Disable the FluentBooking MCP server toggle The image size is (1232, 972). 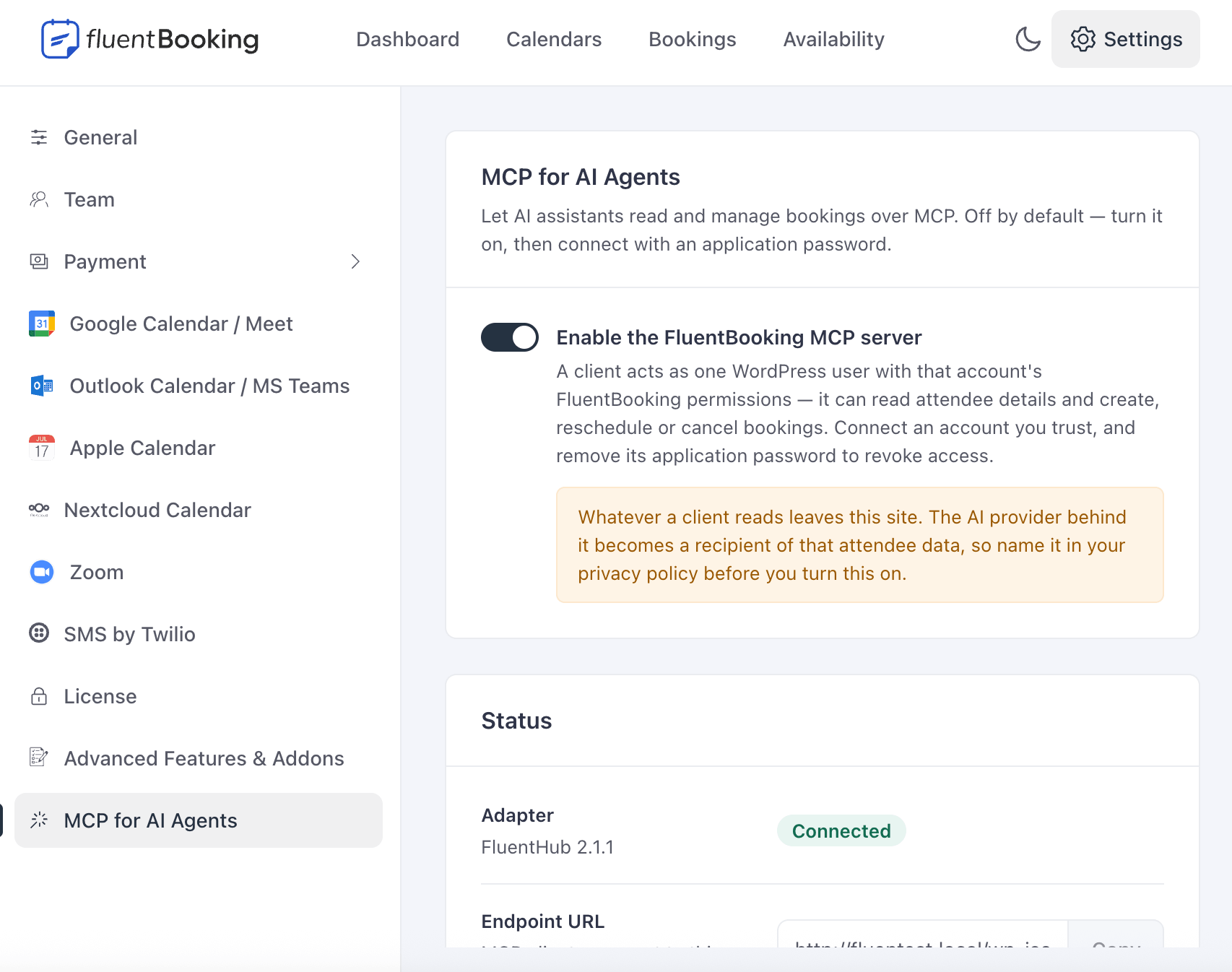pos(510,337)
